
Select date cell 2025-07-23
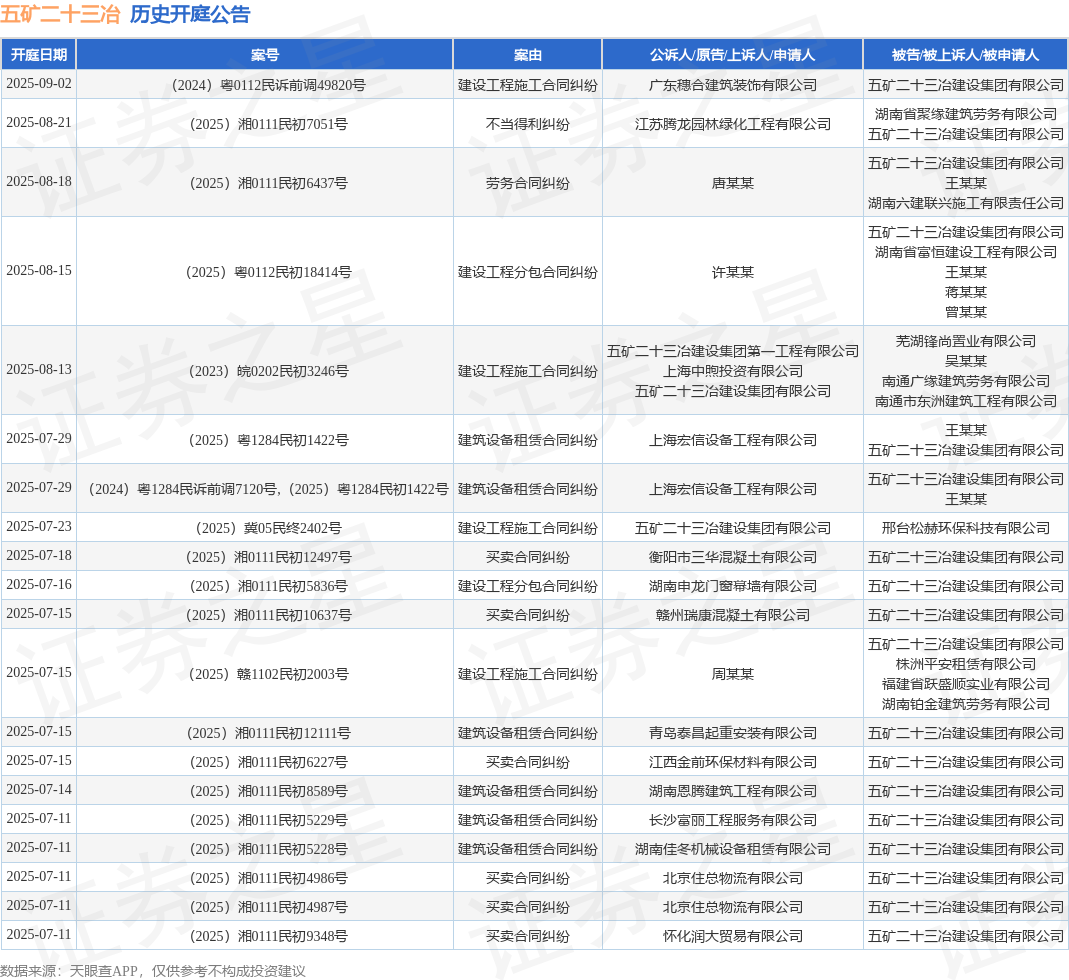[39, 526]
